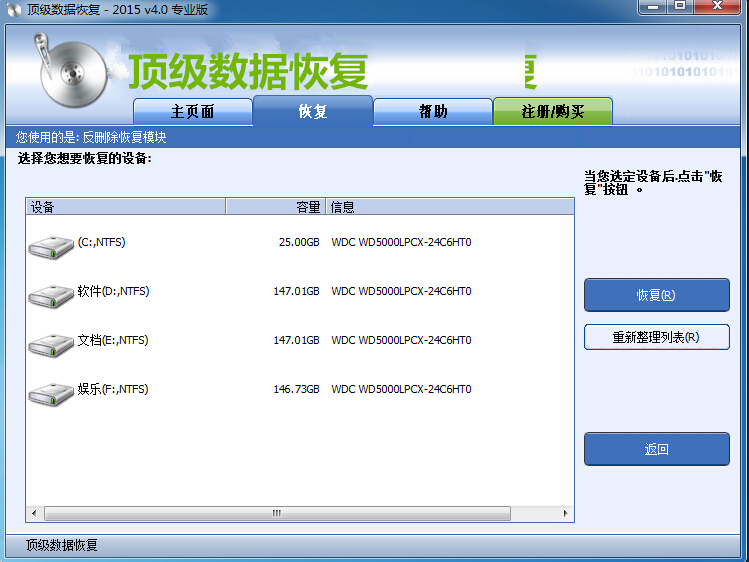
Task: Click the 147.01GB value in the E: row
Action: [x=296, y=340]
